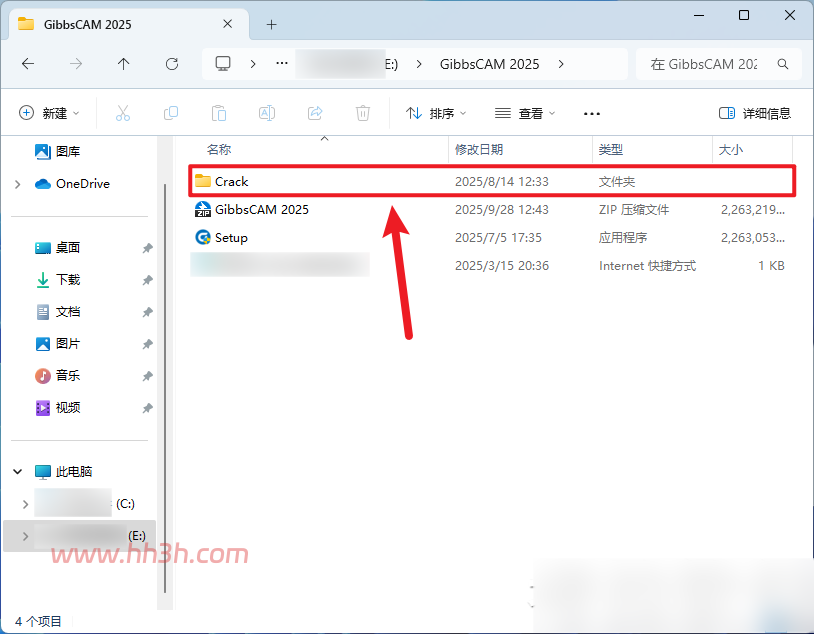Click the Cut scissors icon

(123, 113)
